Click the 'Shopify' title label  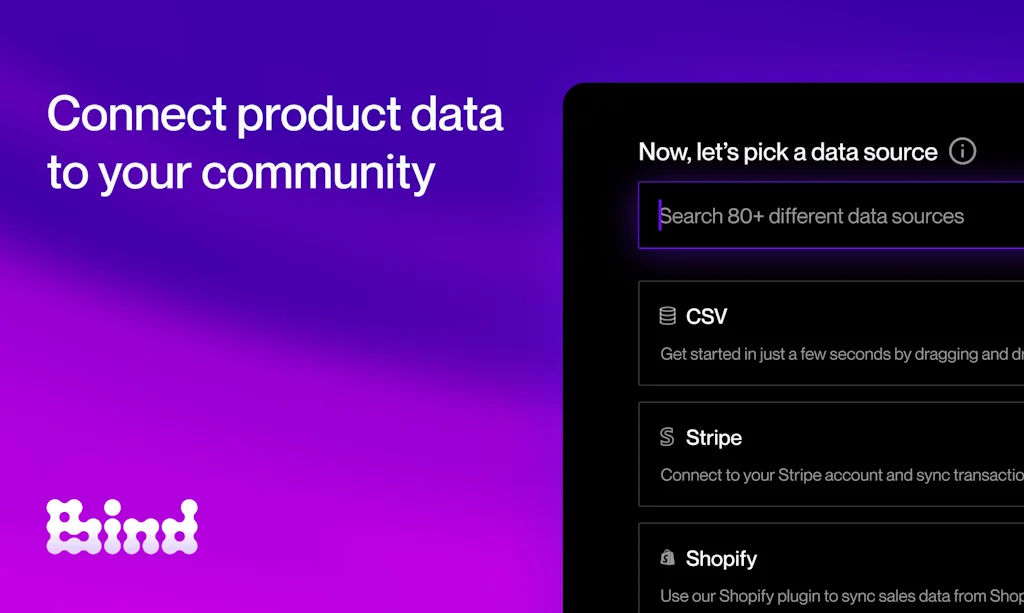point(721,559)
